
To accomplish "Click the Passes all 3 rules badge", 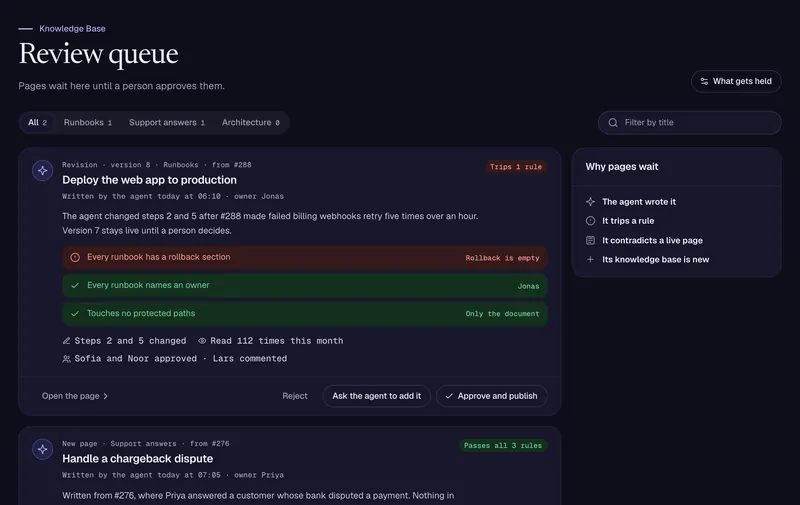I will click(x=503, y=446).
